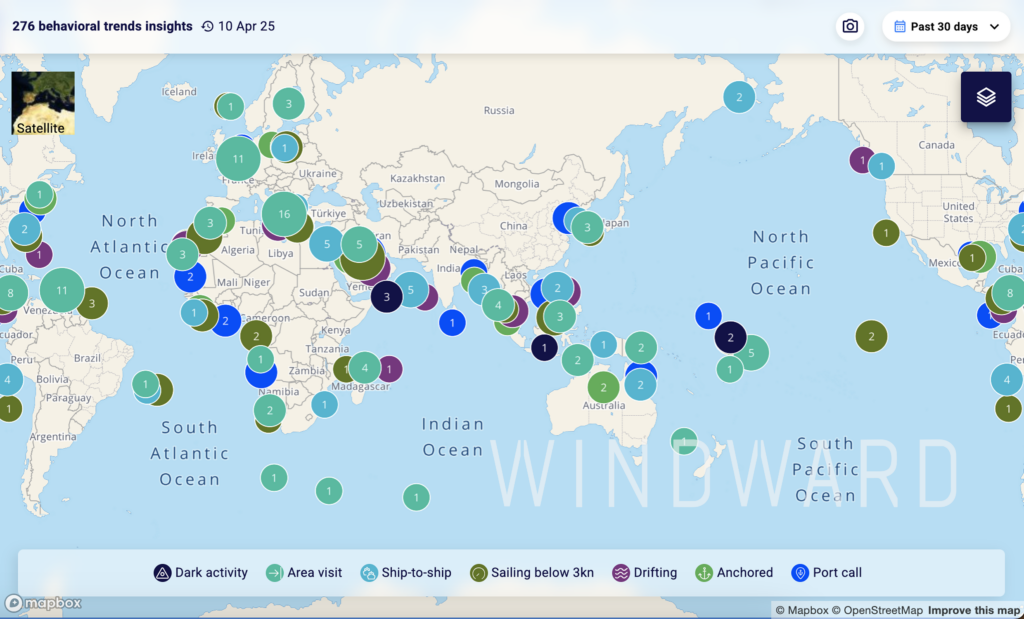Screen dimensions: 1024x619
Task: Click the Argentina map label
Action: [54, 436]
